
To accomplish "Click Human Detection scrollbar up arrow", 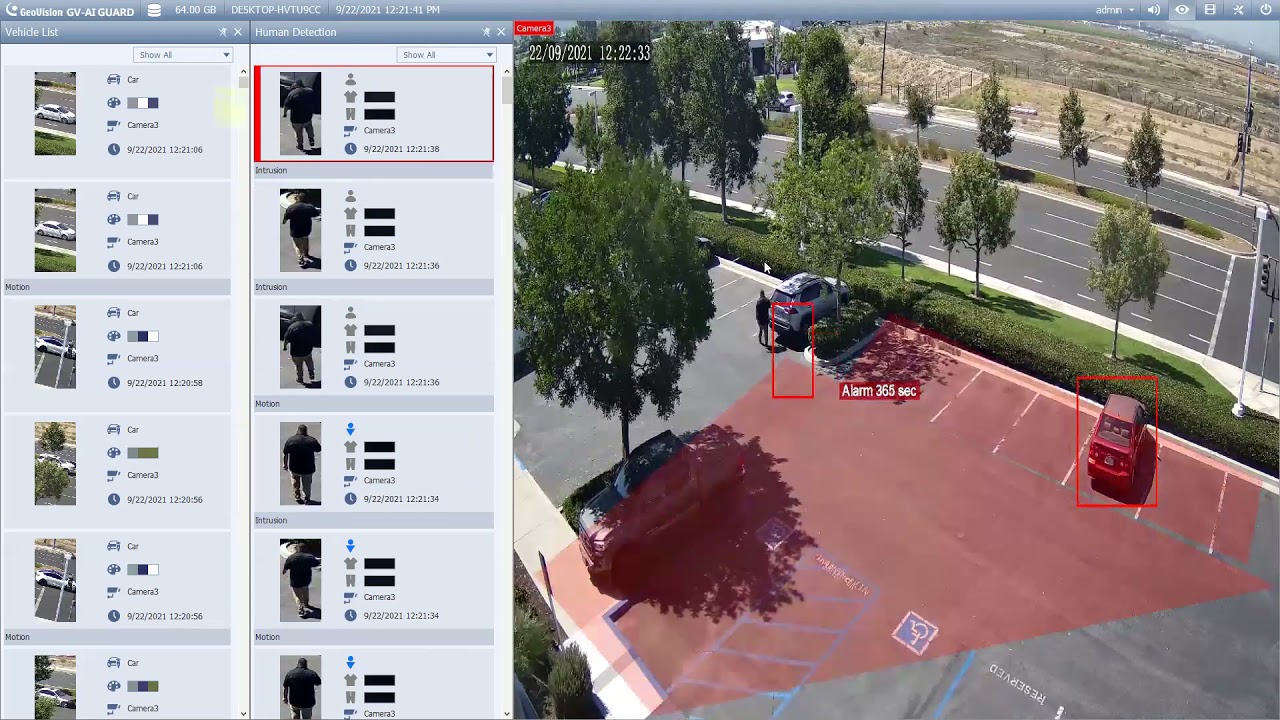I will pos(506,72).
